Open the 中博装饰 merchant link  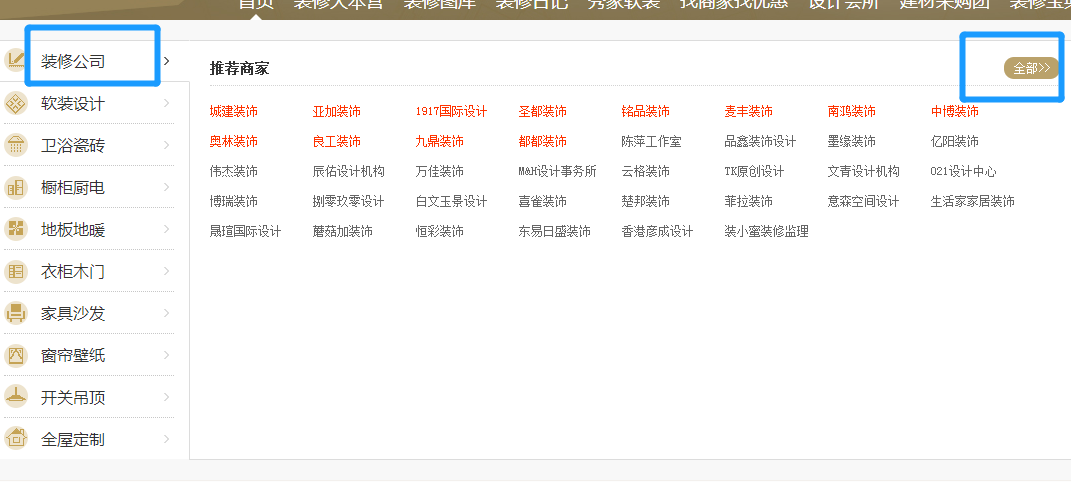[954, 111]
